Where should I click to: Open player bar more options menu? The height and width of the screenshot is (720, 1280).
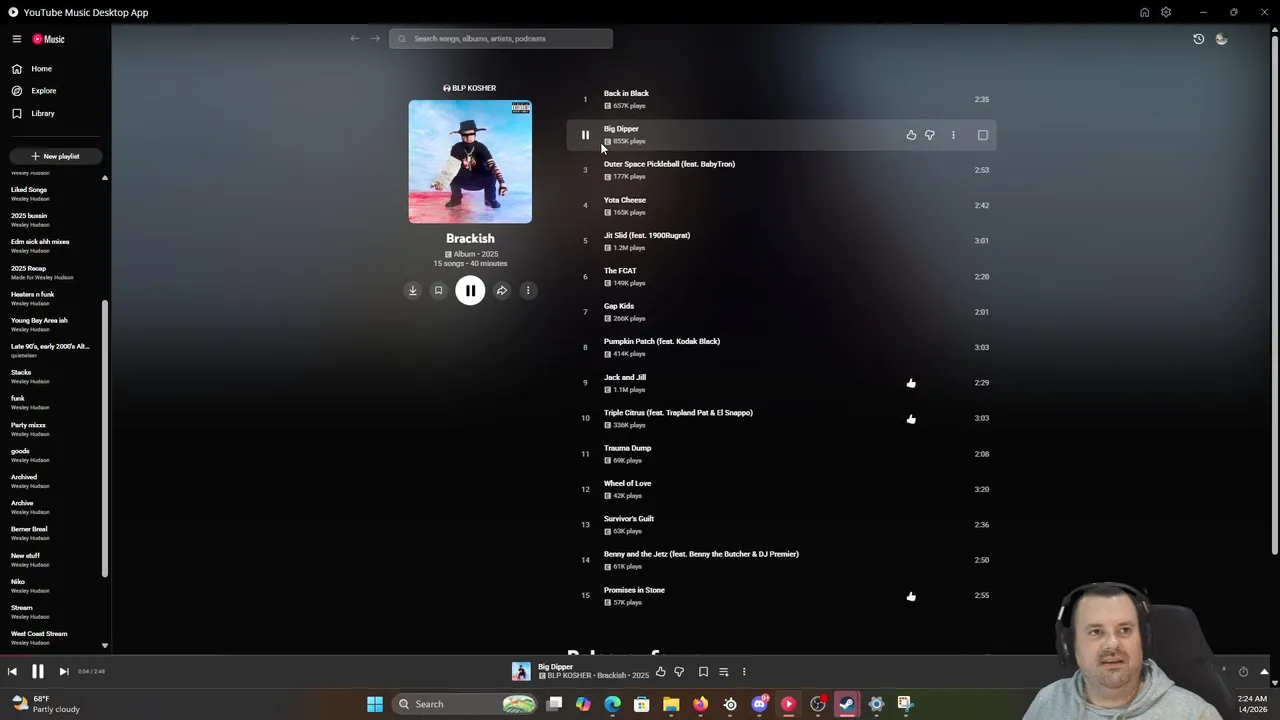[x=744, y=672]
